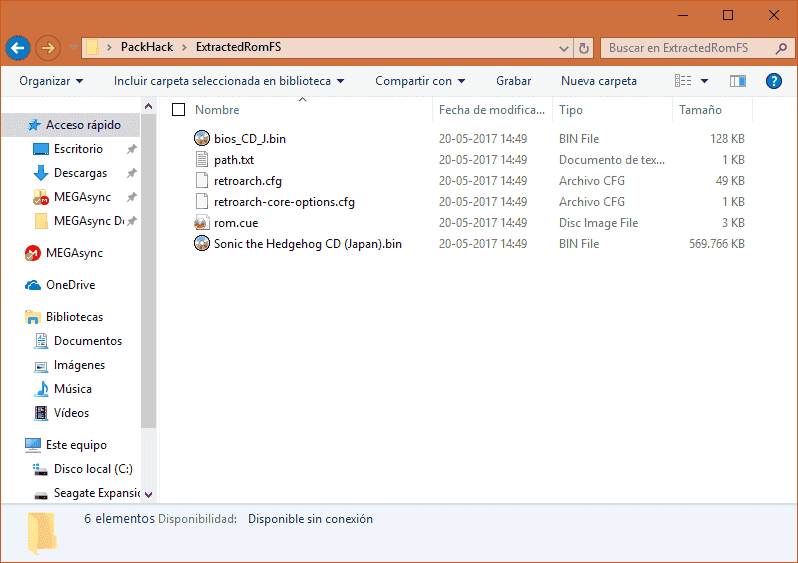Select the ExtractedRomFS breadcrumb

tap(238, 47)
